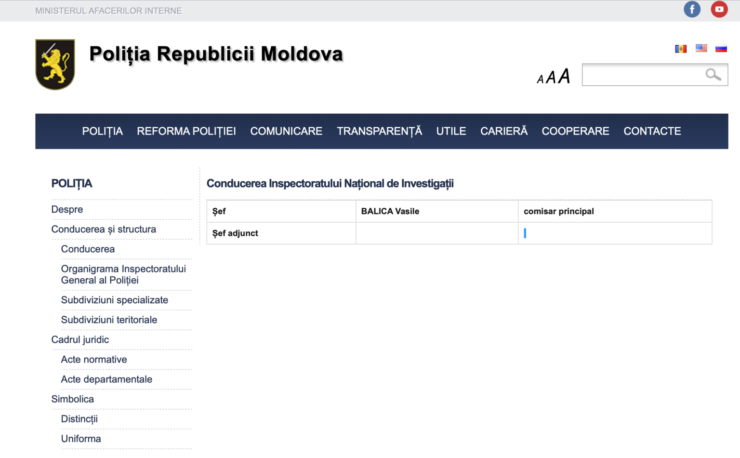740x458 pixels.
Task: Switch language via the Romanian flag
Action: tap(681, 49)
